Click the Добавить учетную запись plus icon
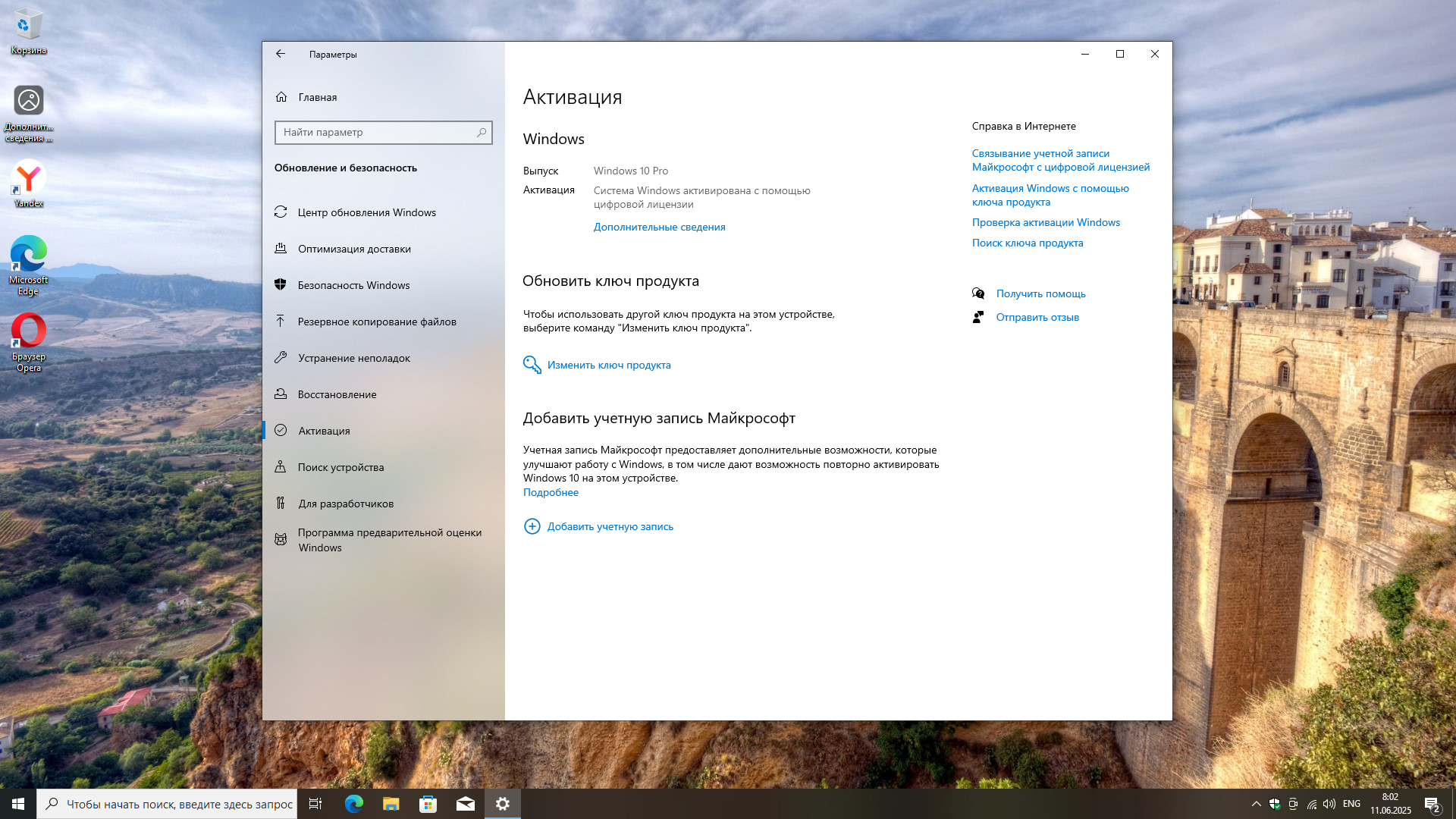This screenshot has width=1456, height=819. 532,526
